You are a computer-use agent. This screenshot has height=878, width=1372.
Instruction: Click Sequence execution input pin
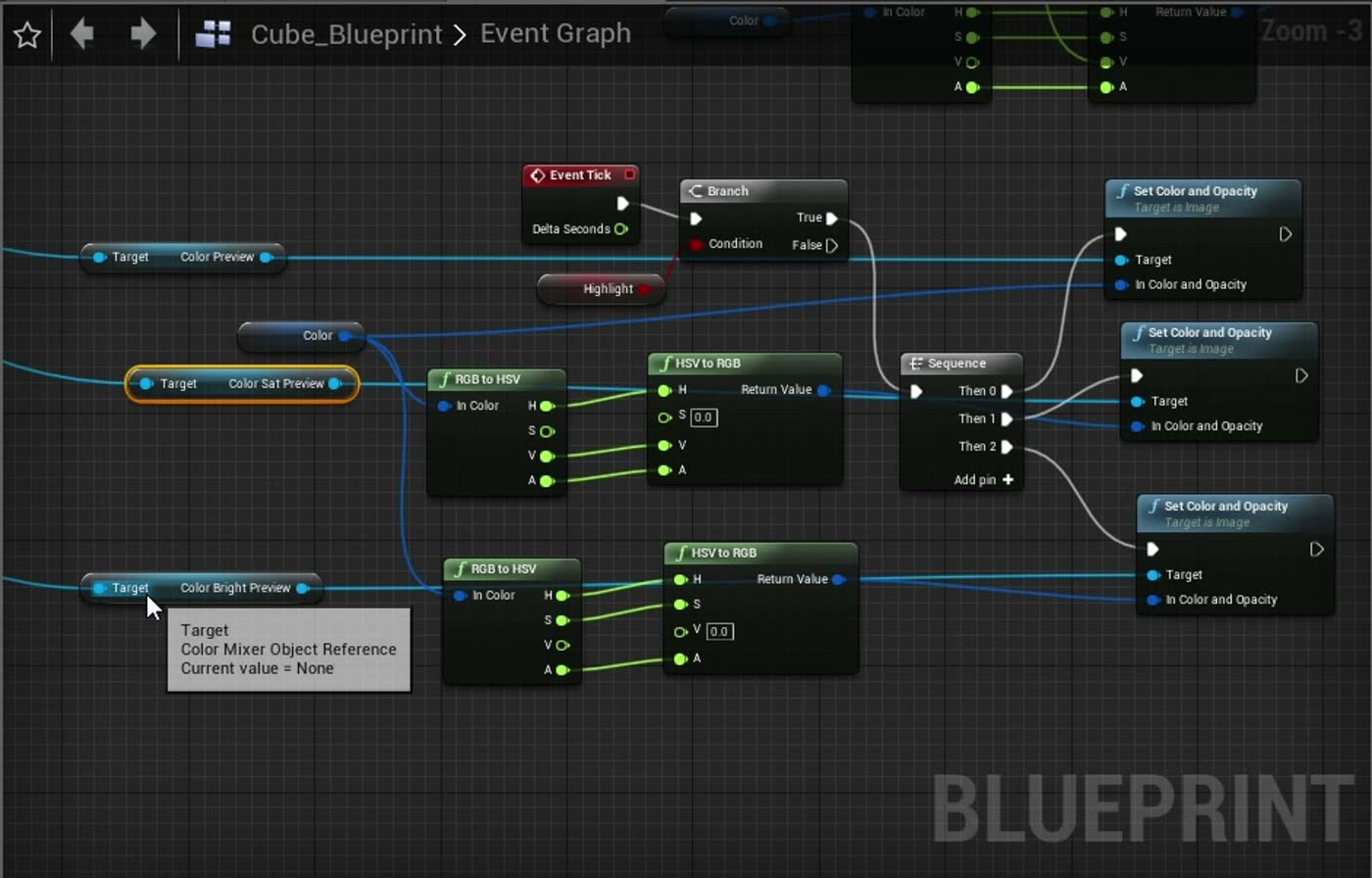[x=916, y=391]
